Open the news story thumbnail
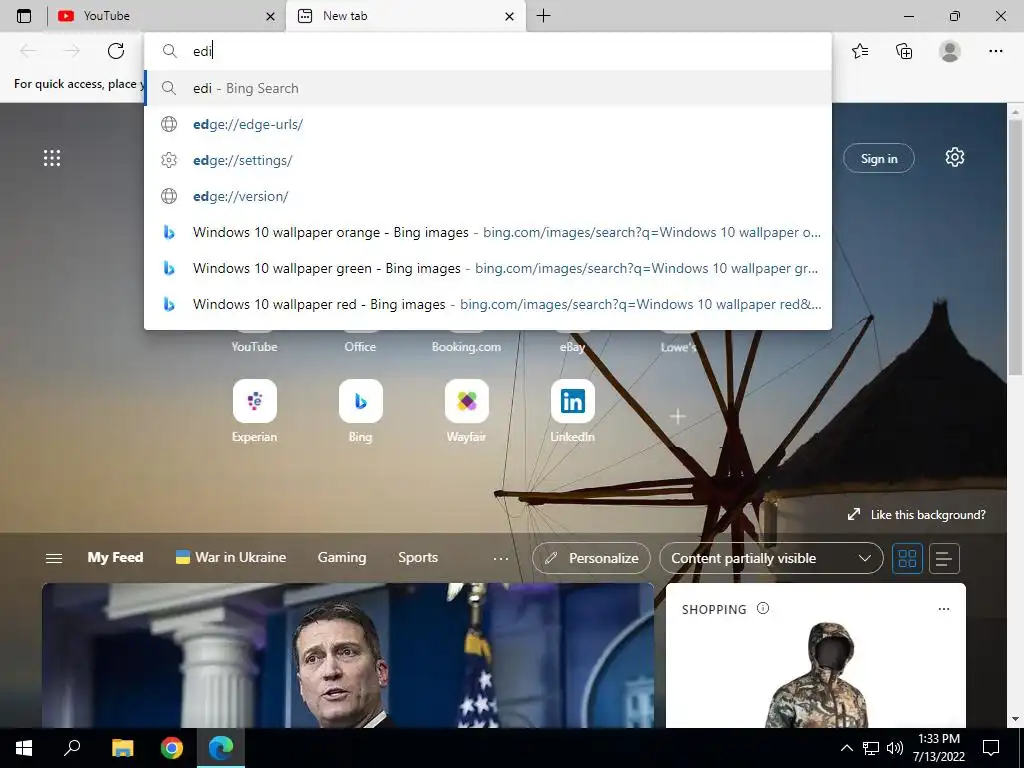 click(348, 656)
